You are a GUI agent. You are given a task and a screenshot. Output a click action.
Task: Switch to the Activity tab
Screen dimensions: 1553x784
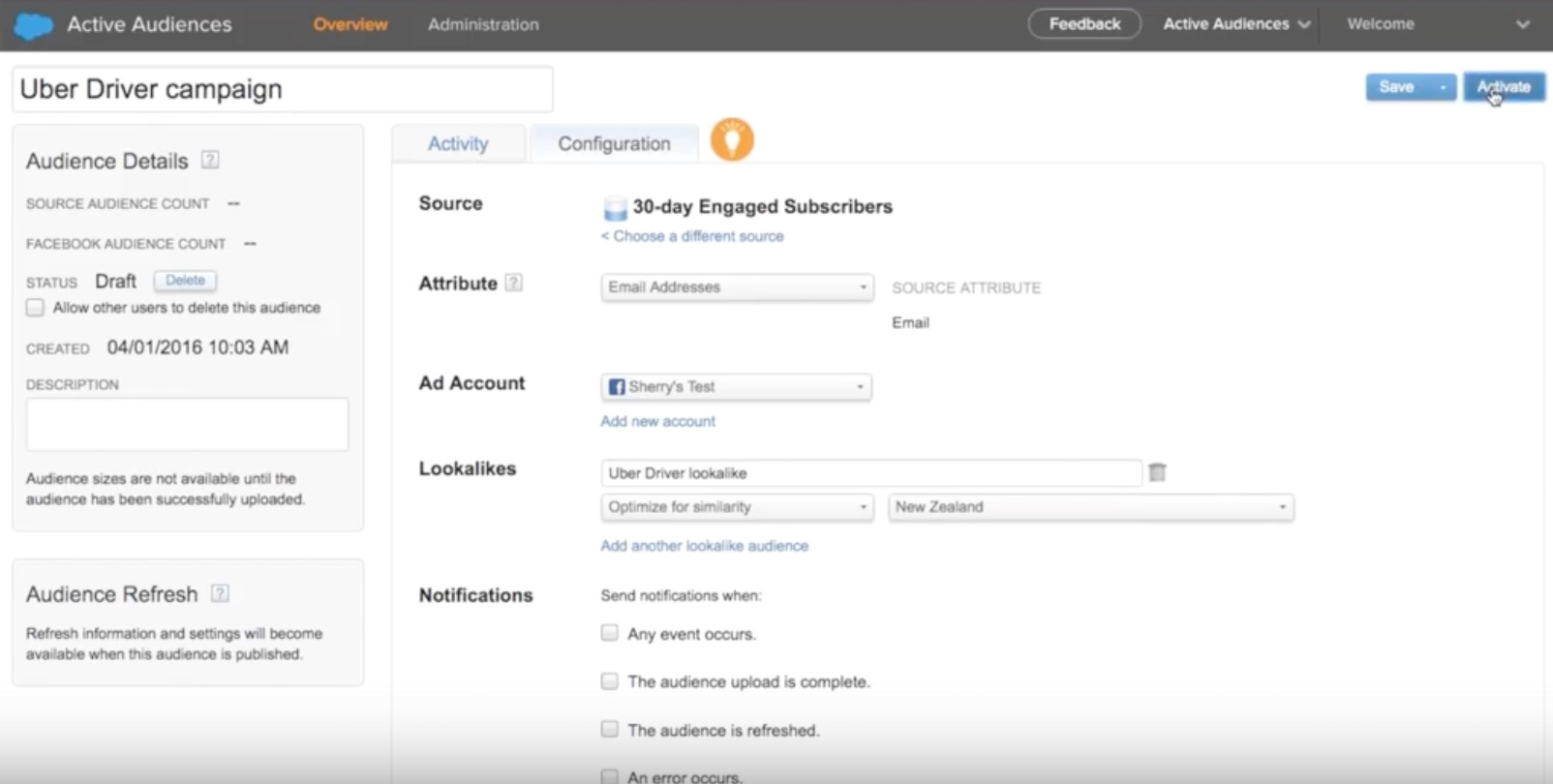pos(458,144)
